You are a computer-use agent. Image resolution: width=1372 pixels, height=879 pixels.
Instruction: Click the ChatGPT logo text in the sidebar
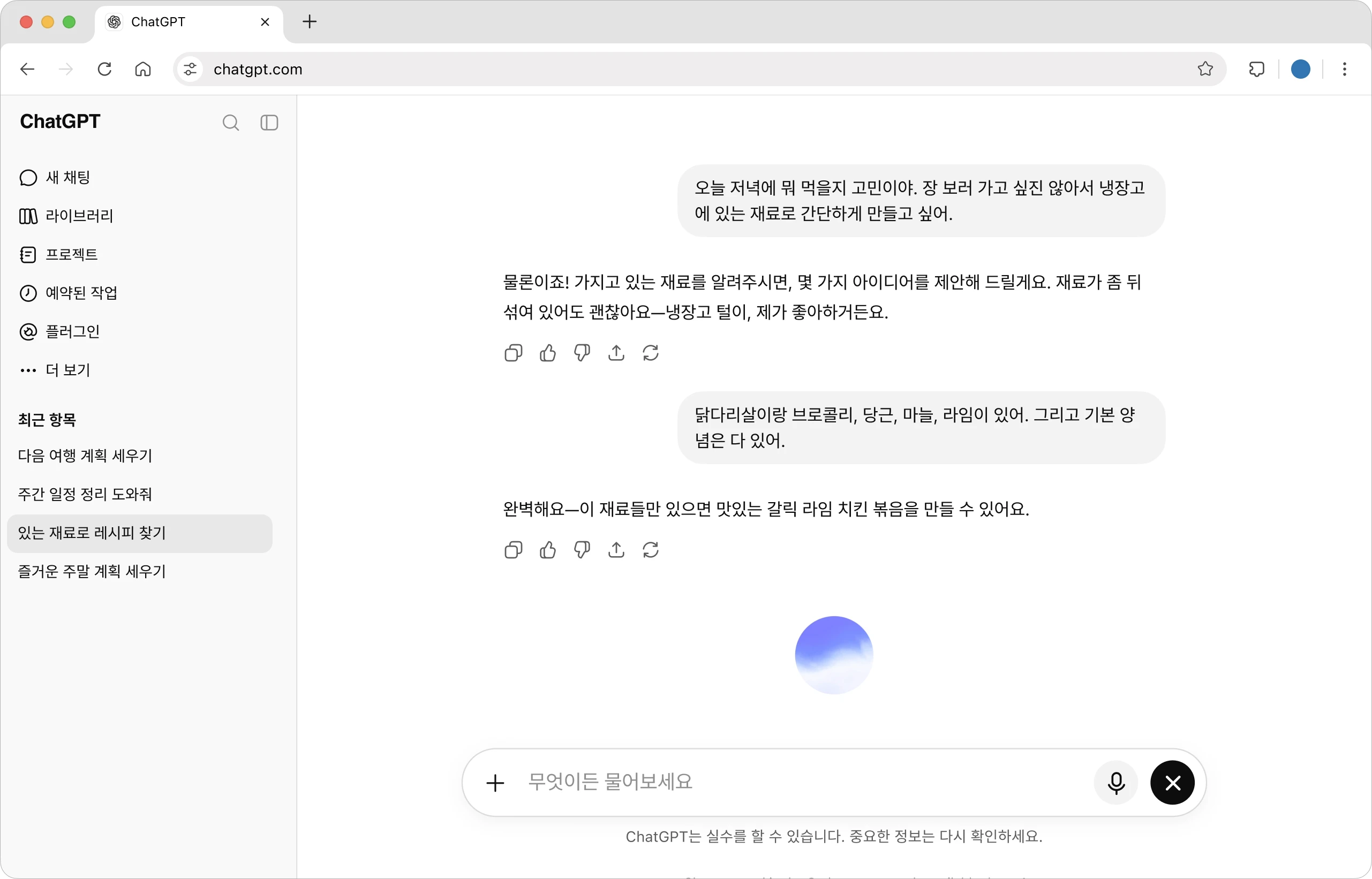[60, 122]
